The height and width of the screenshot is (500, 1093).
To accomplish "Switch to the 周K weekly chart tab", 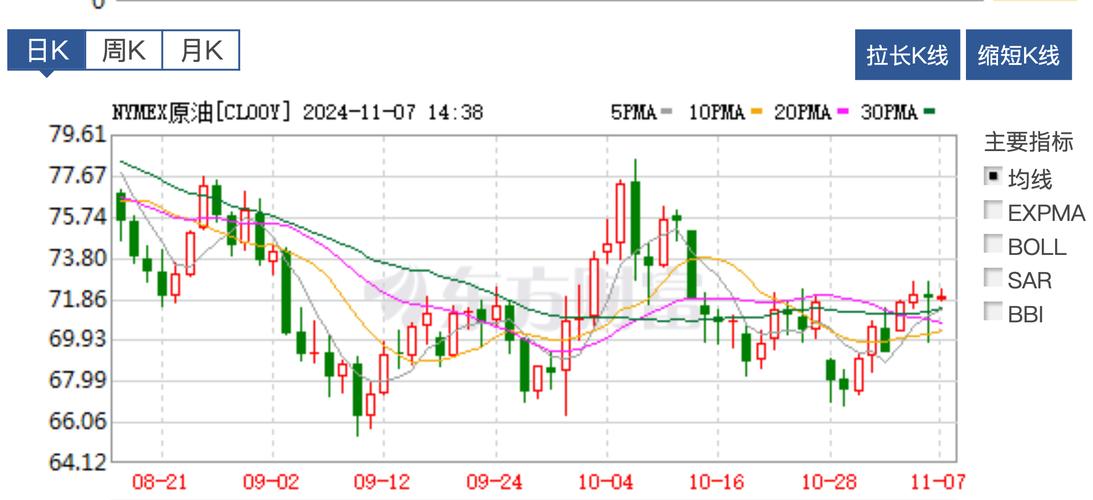I will [123, 51].
